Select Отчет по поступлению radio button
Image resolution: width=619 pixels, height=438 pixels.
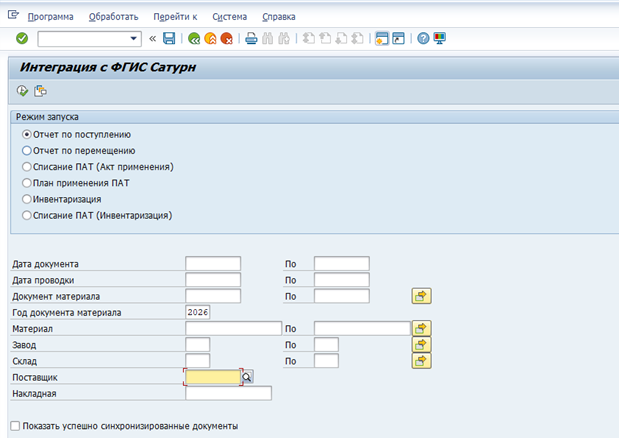[x=26, y=135]
